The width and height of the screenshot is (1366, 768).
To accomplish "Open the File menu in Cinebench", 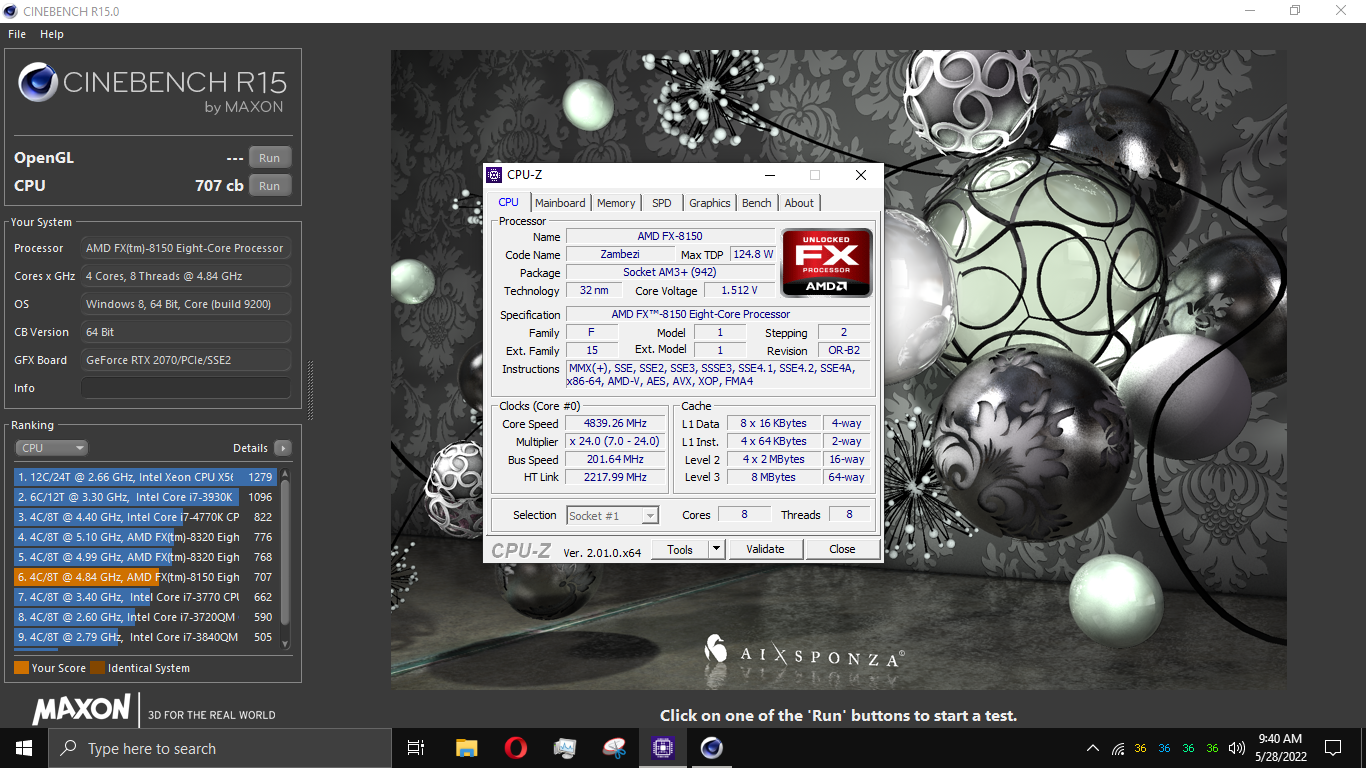I will tap(17, 34).
